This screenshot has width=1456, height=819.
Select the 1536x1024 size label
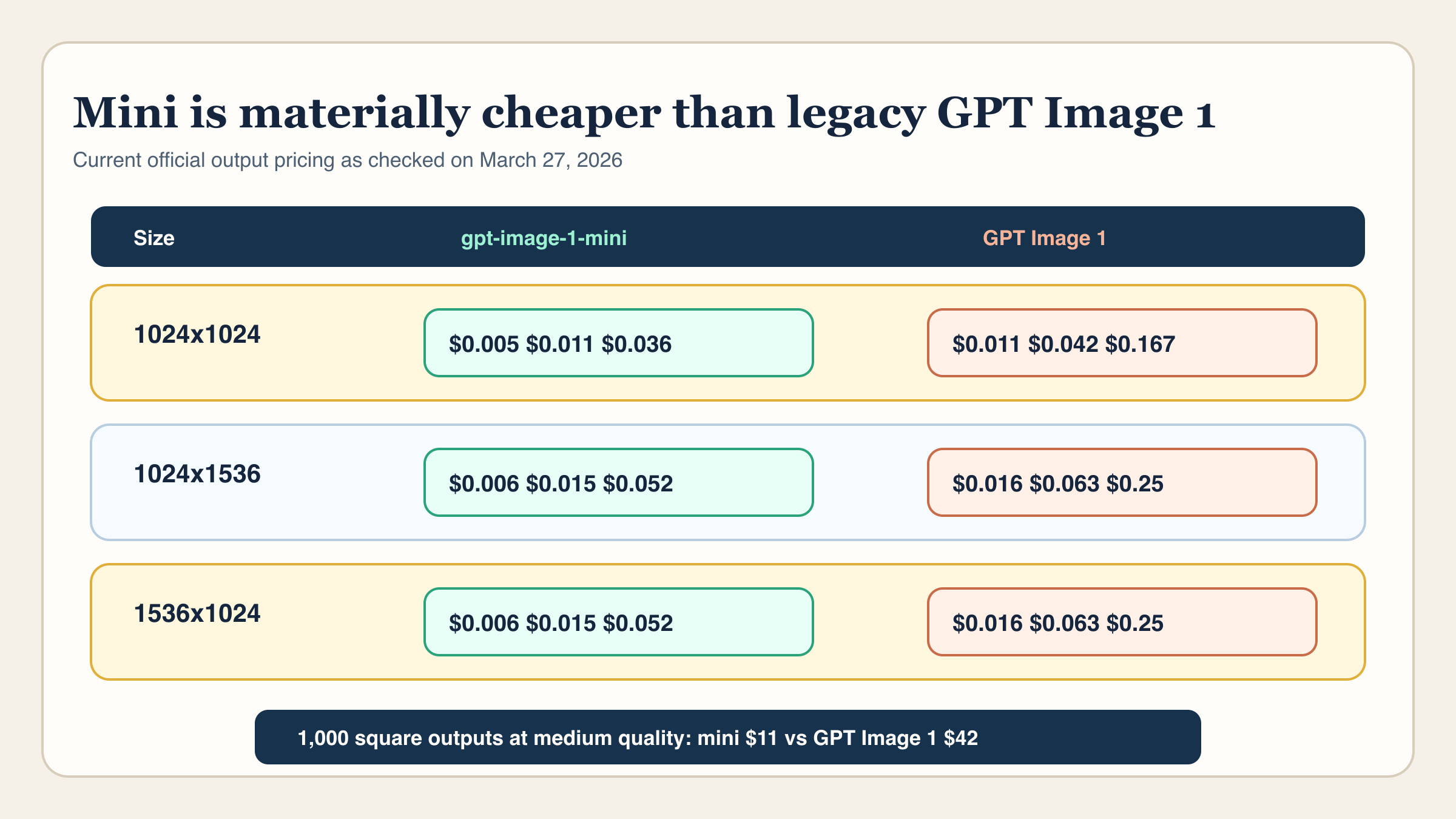tap(197, 614)
